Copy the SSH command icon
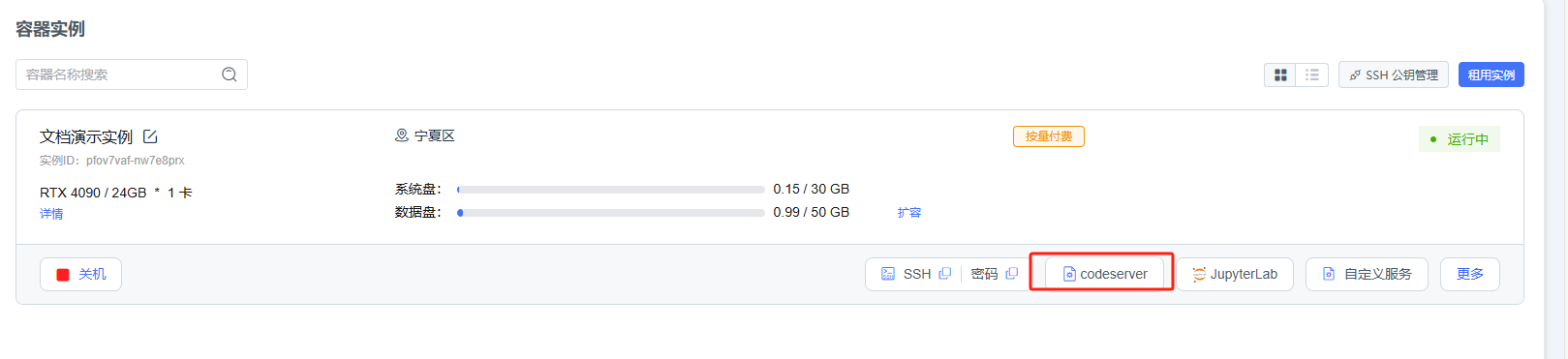This screenshot has width=1568, height=359. pyautogui.click(x=944, y=274)
